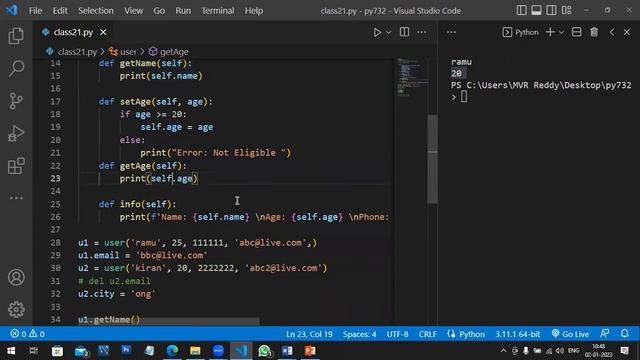Open PowerPoint from taskbar
This screenshot has width=640, height=360.
[310, 351]
